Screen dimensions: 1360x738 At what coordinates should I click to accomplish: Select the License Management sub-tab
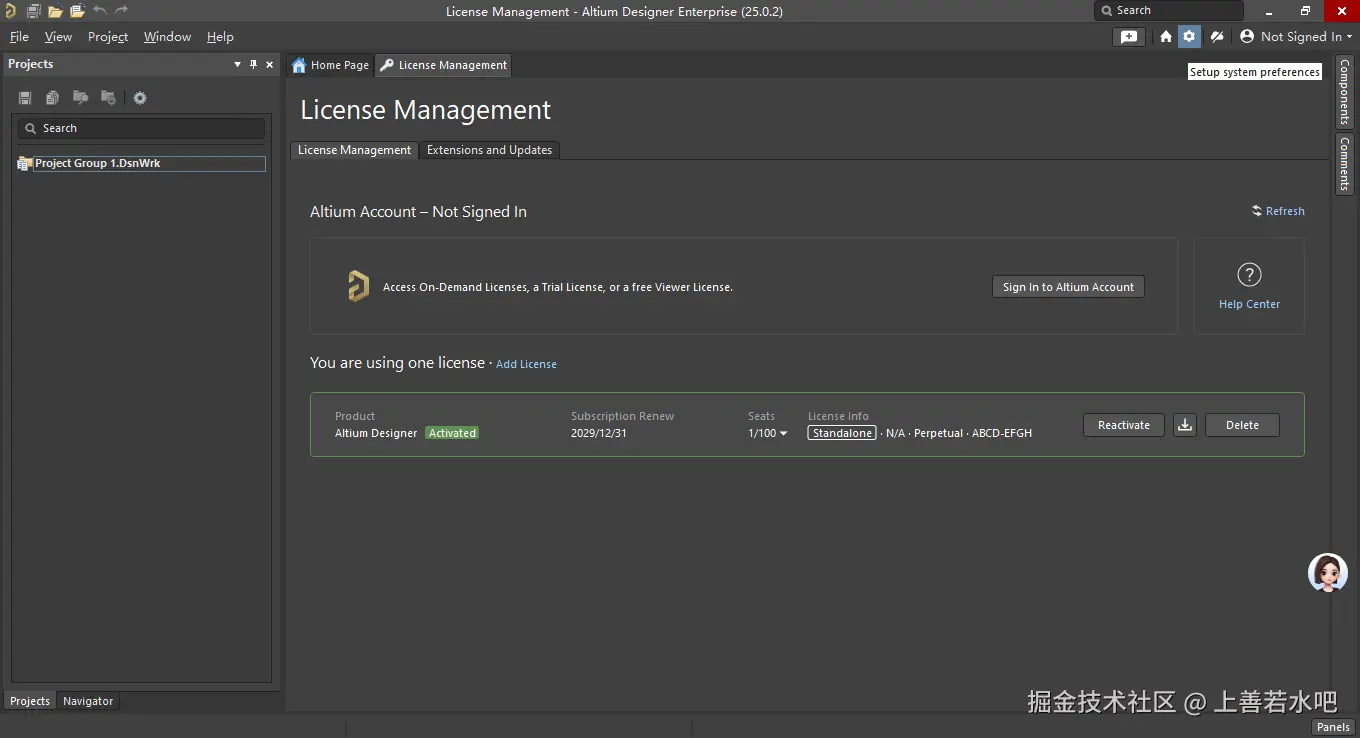(354, 150)
